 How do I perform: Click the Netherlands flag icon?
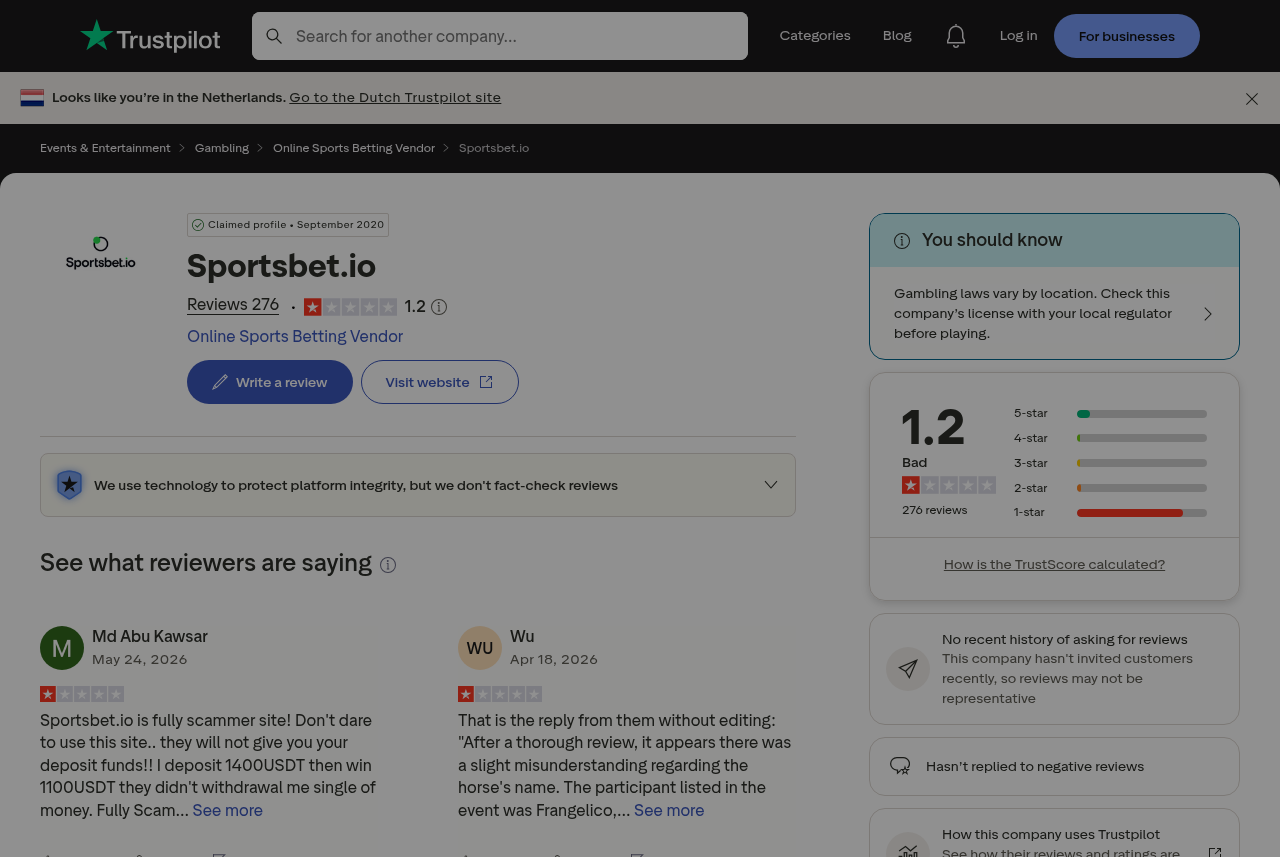[32, 98]
